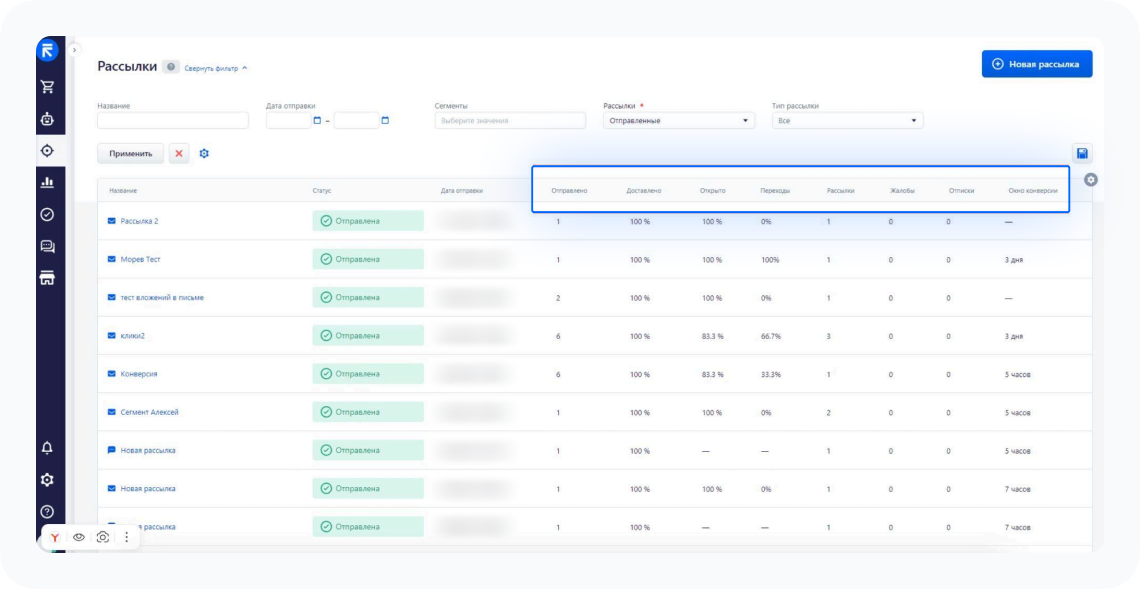The height and width of the screenshot is (589, 1140).
Task: Focus the start date input field
Action: [x=289, y=121]
